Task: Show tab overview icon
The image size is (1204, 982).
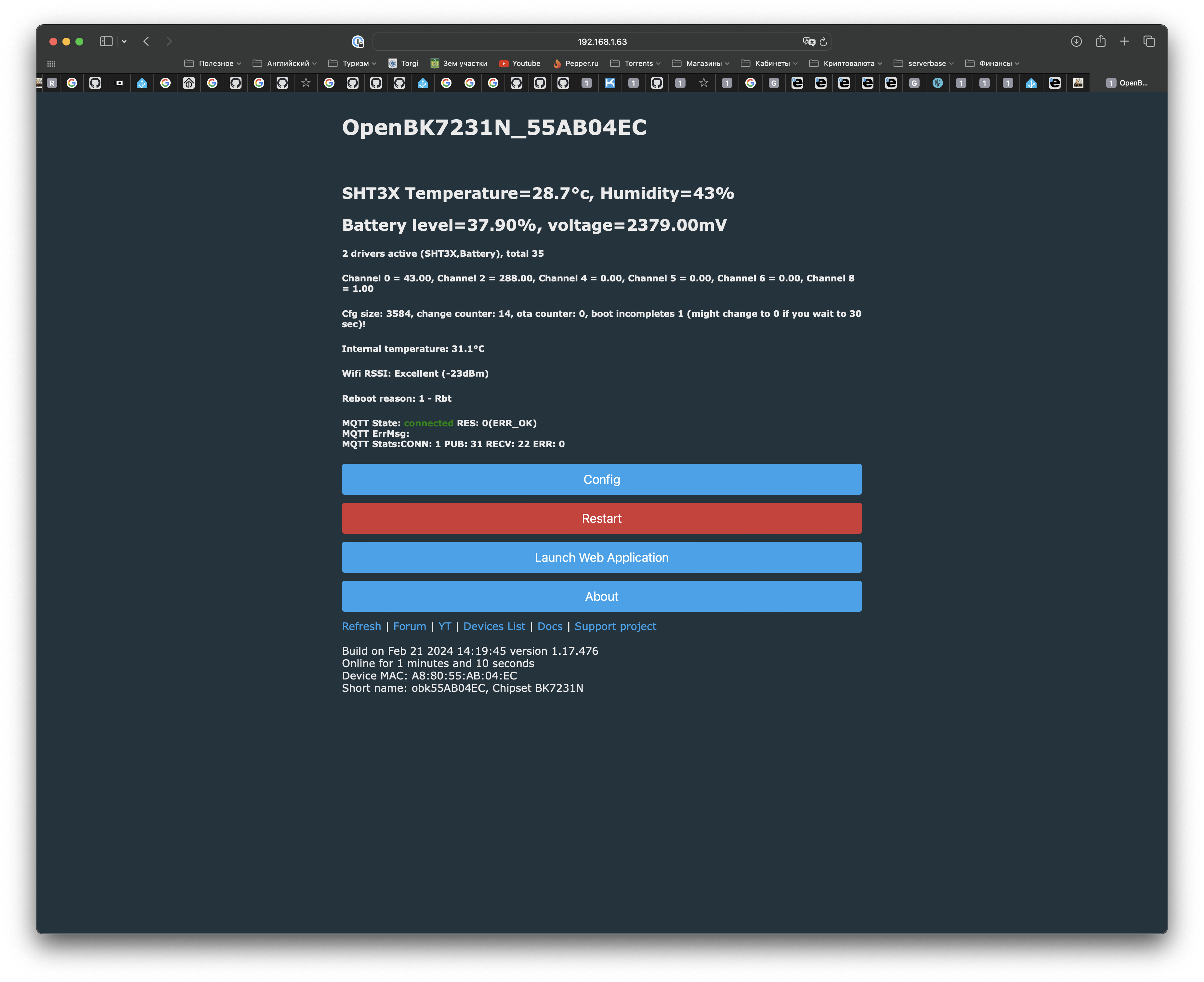Action: point(1148,41)
